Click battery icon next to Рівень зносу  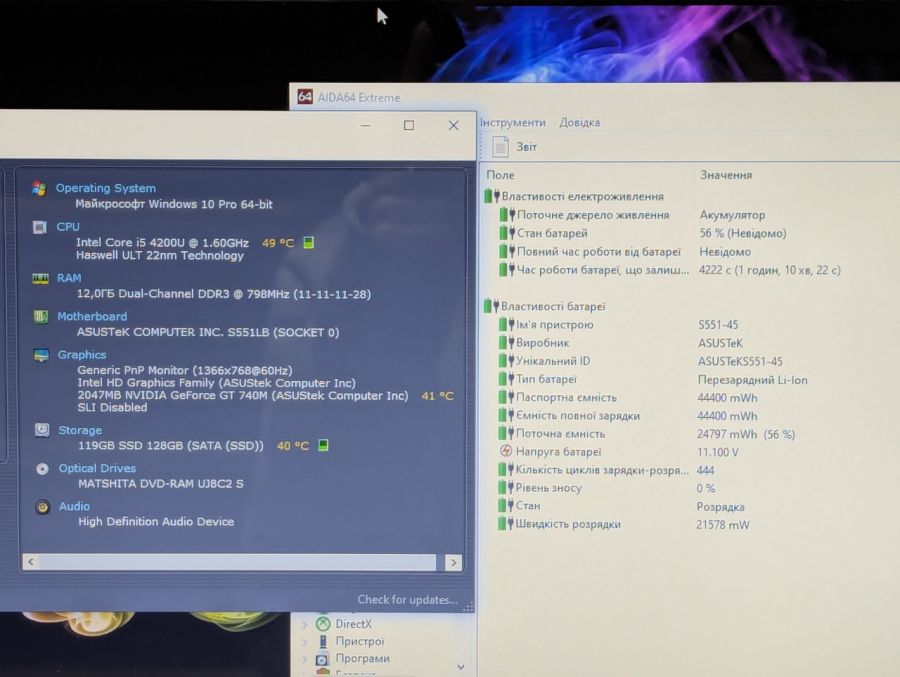tap(506, 488)
